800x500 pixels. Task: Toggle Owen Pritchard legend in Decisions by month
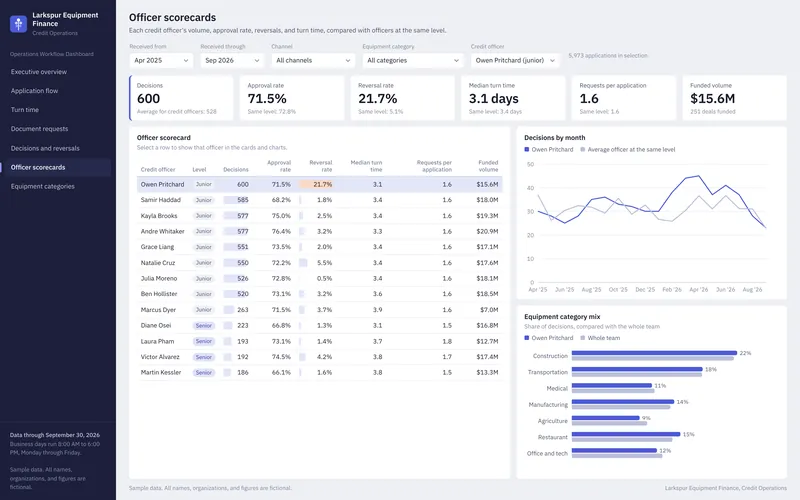tap(548, 149)
